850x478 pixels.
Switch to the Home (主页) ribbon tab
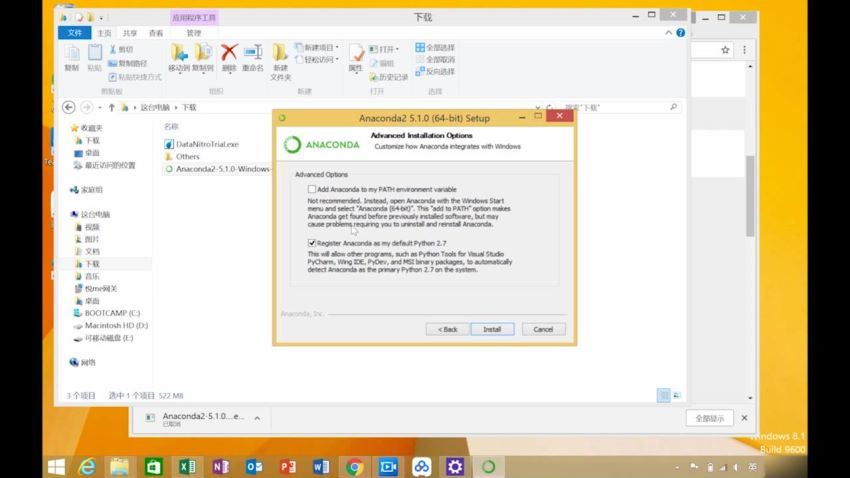[x=104, y=33]
